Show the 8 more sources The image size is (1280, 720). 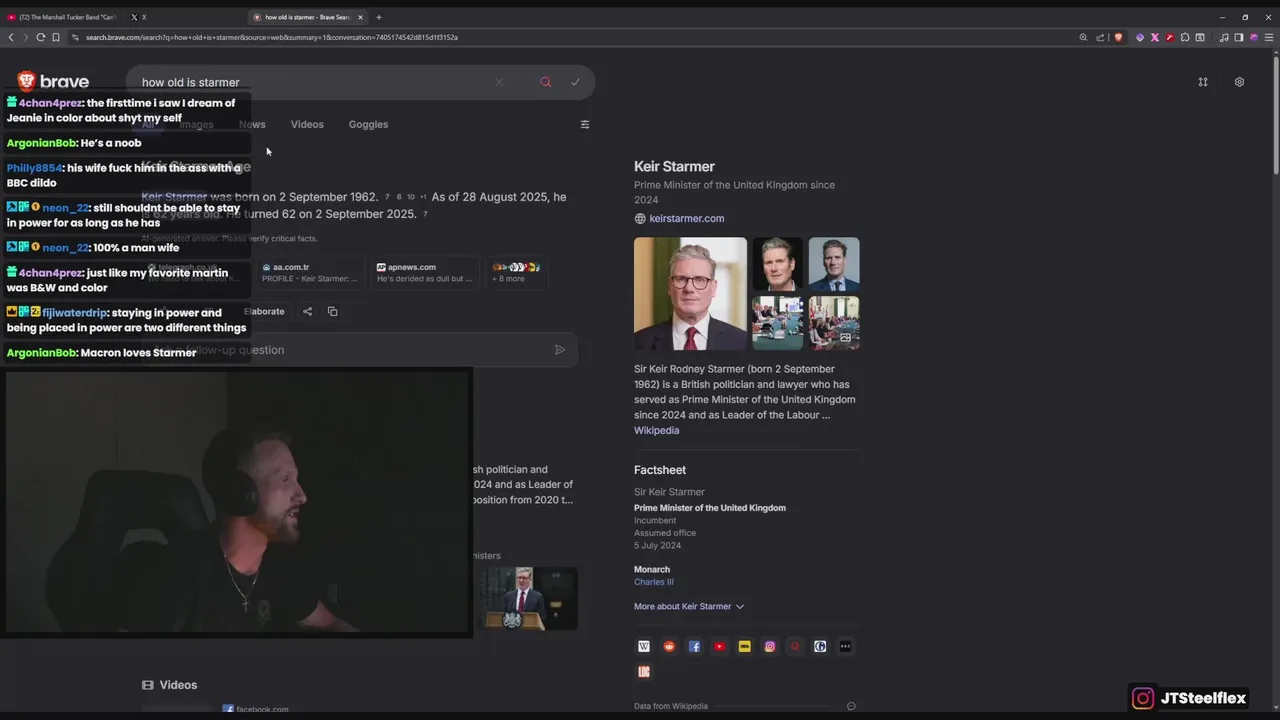coord(516,272)
